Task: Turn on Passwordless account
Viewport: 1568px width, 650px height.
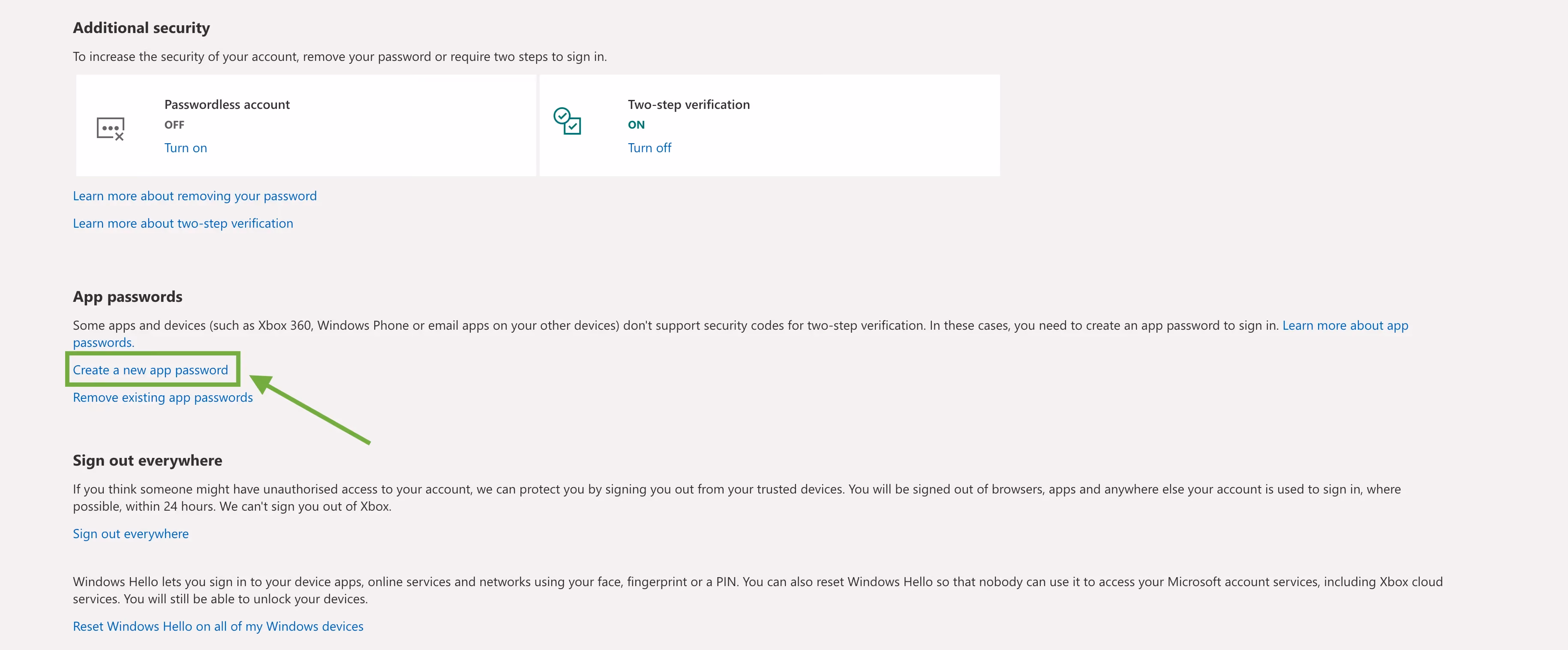Action: point(186,148)
